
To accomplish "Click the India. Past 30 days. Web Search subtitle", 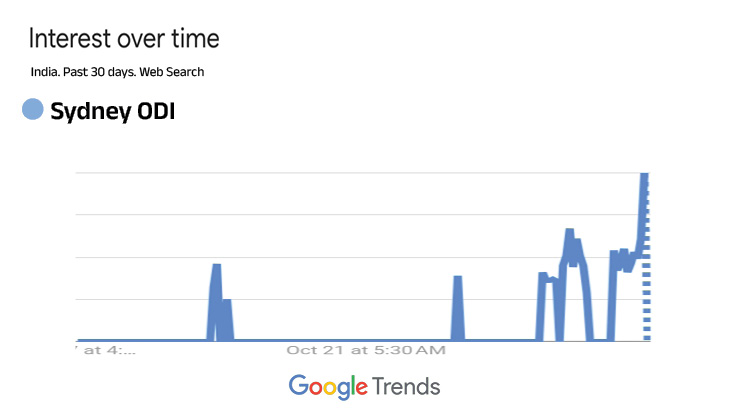I will click(118, 72).
